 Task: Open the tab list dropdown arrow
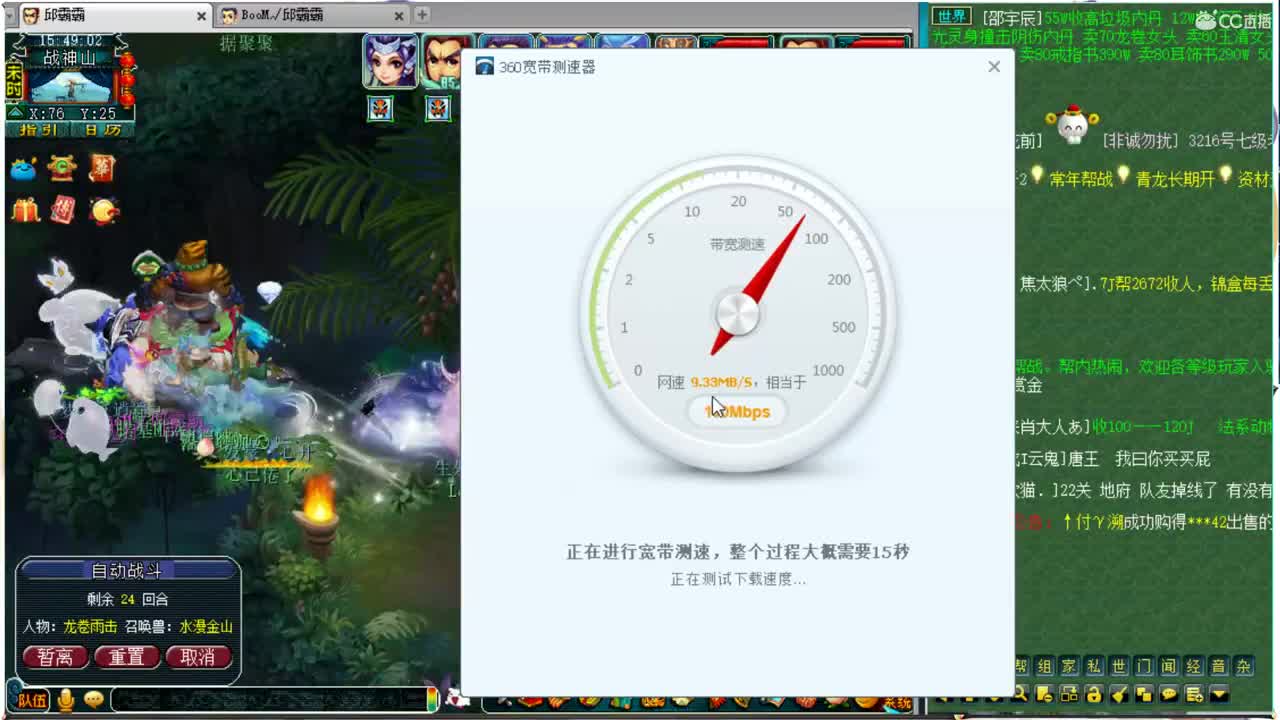point(9,15)
